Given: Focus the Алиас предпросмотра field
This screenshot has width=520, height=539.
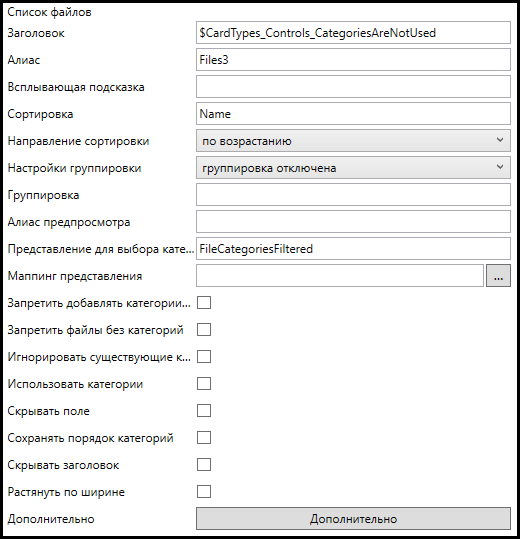Looking at the screenshot, I should coord(353,222).
